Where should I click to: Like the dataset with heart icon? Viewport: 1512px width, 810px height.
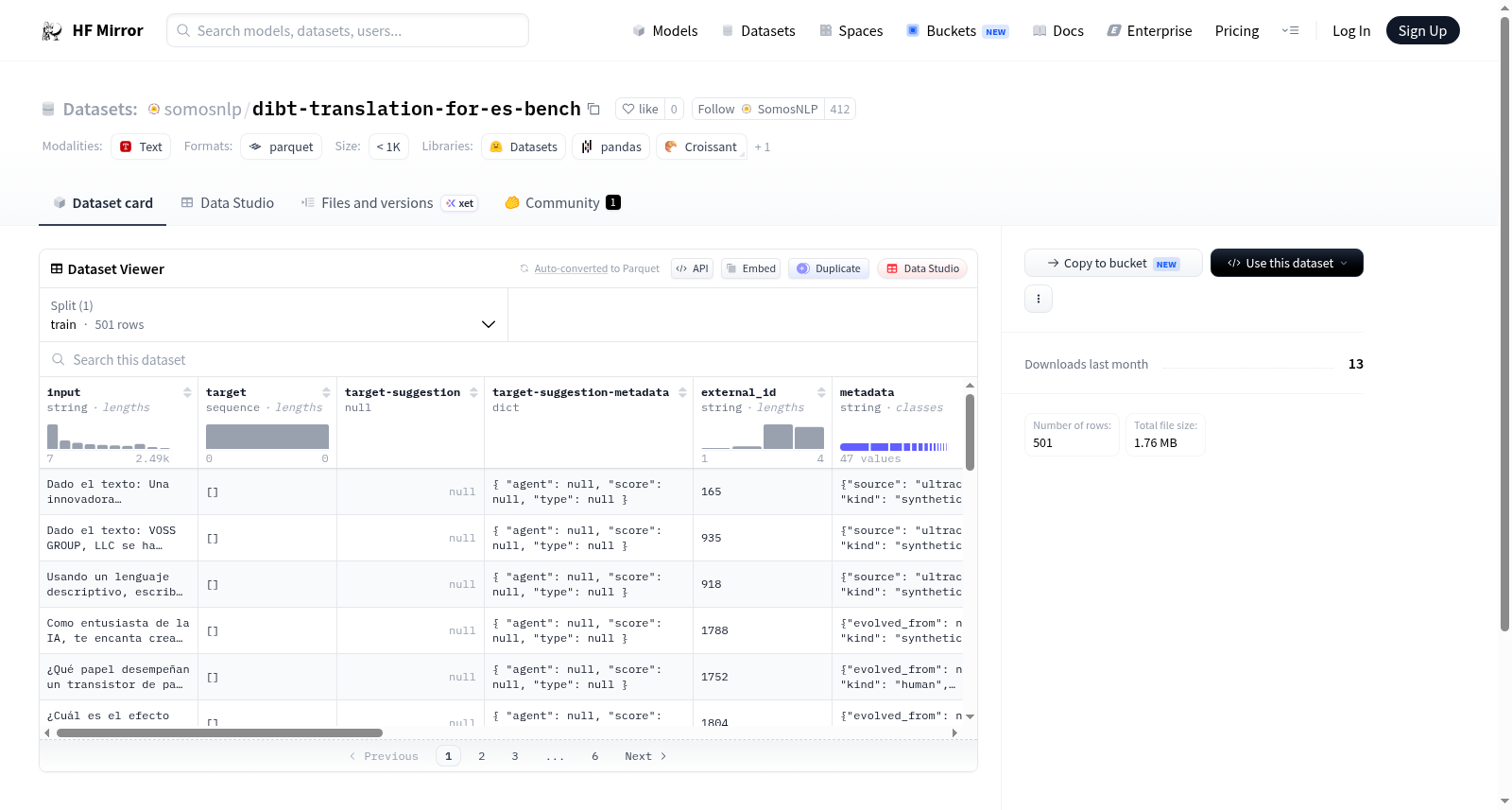click(x=640, y=109)
